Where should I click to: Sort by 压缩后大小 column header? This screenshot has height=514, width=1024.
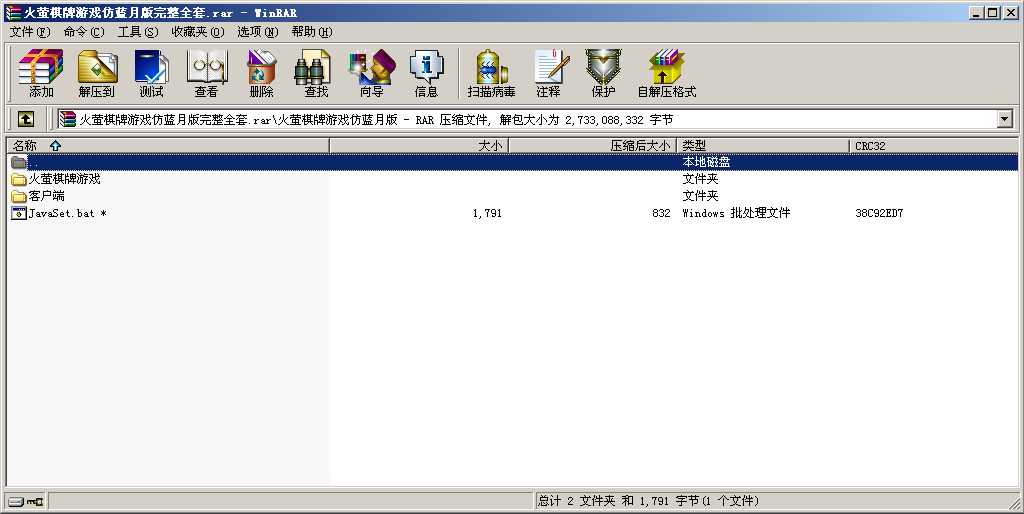[592, 146]
